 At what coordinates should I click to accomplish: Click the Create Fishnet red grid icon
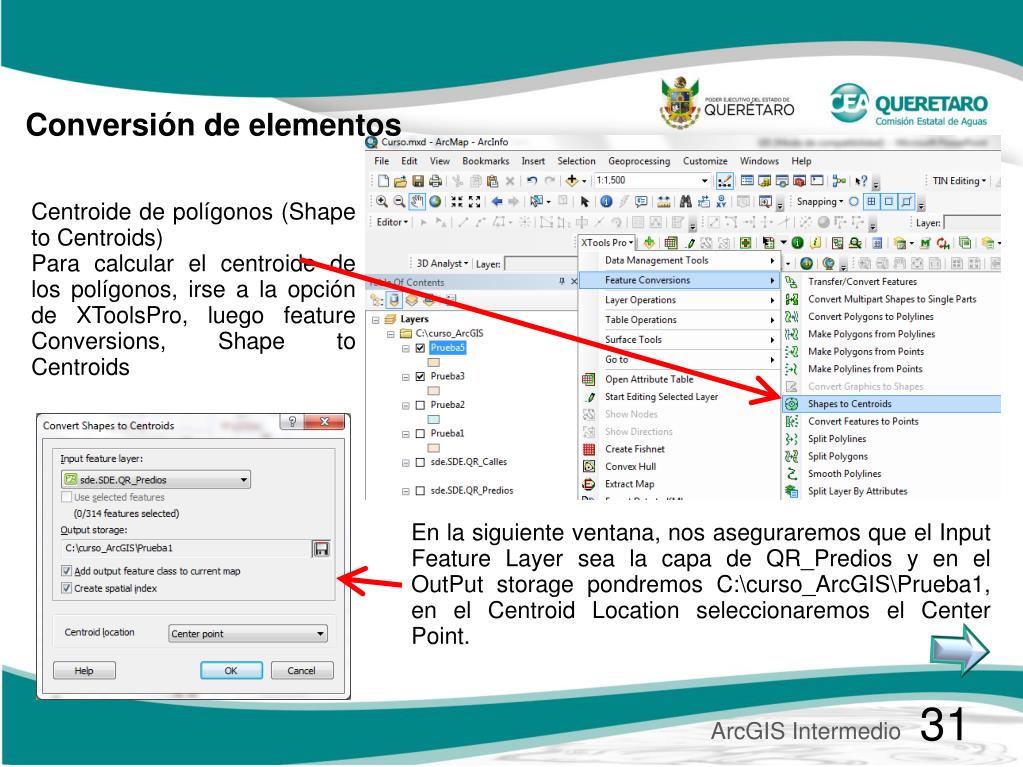point(589,449)
